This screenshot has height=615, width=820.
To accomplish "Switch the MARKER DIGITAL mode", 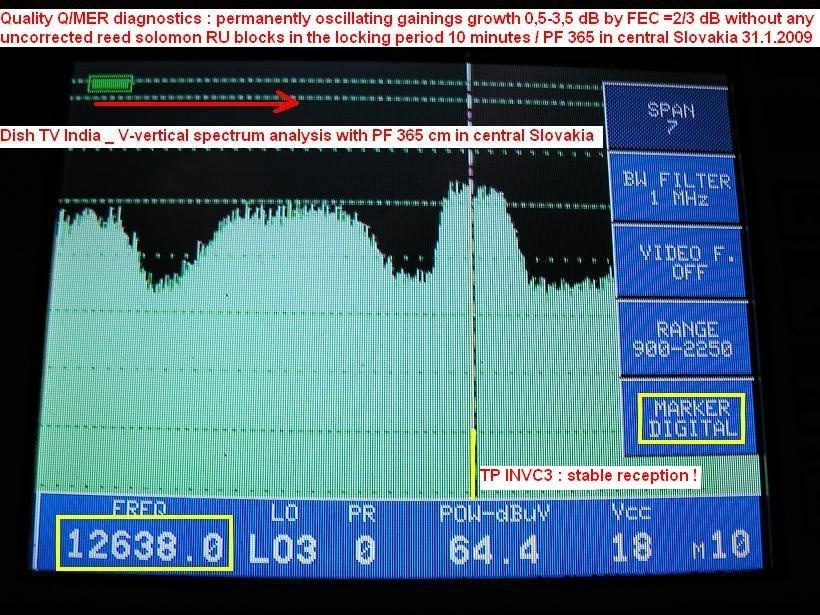I will tap(691, 419).
